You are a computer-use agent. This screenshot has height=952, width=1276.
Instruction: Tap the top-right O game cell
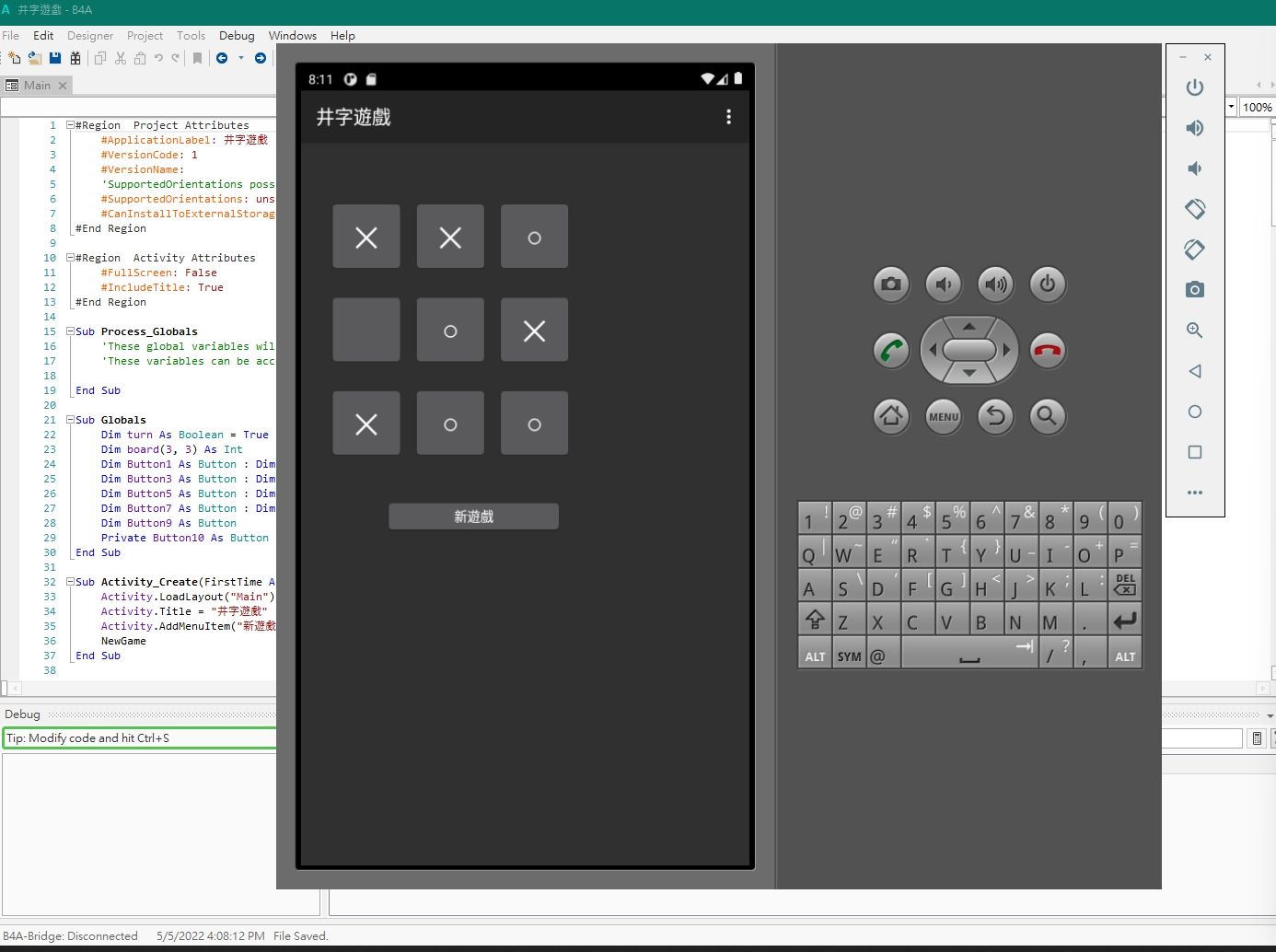tap(534, 237)
